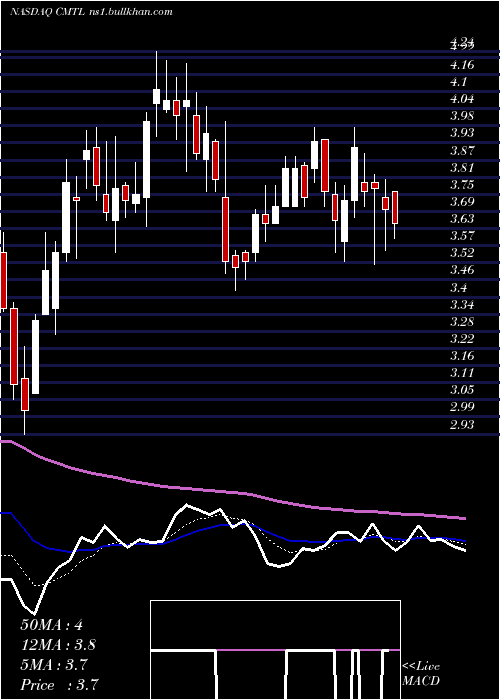Click the Price : 3.7 readout
Viewport: 500px width, 700px height.
(x=60, y=685)
